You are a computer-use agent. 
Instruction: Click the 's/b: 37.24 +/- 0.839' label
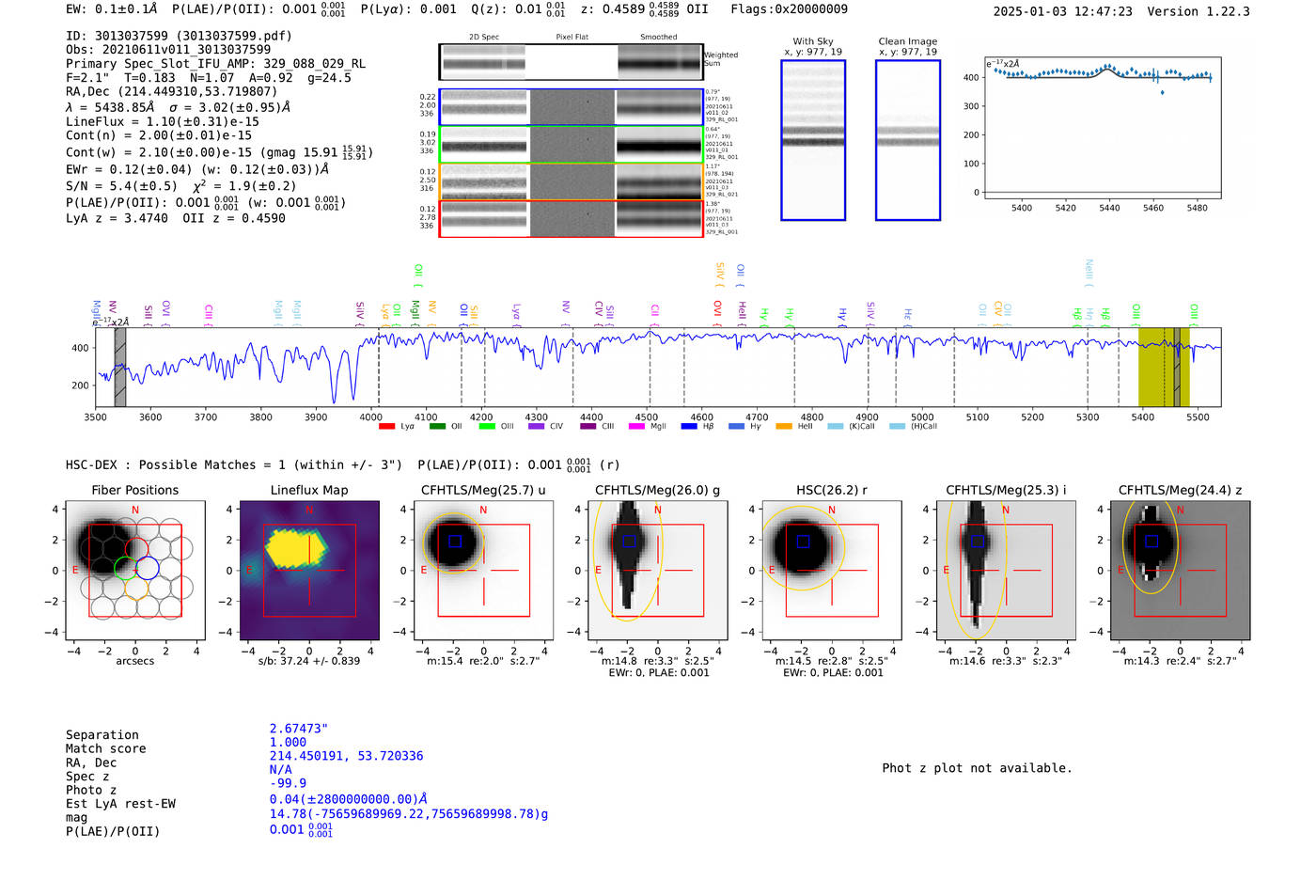[x=309, y=661]
